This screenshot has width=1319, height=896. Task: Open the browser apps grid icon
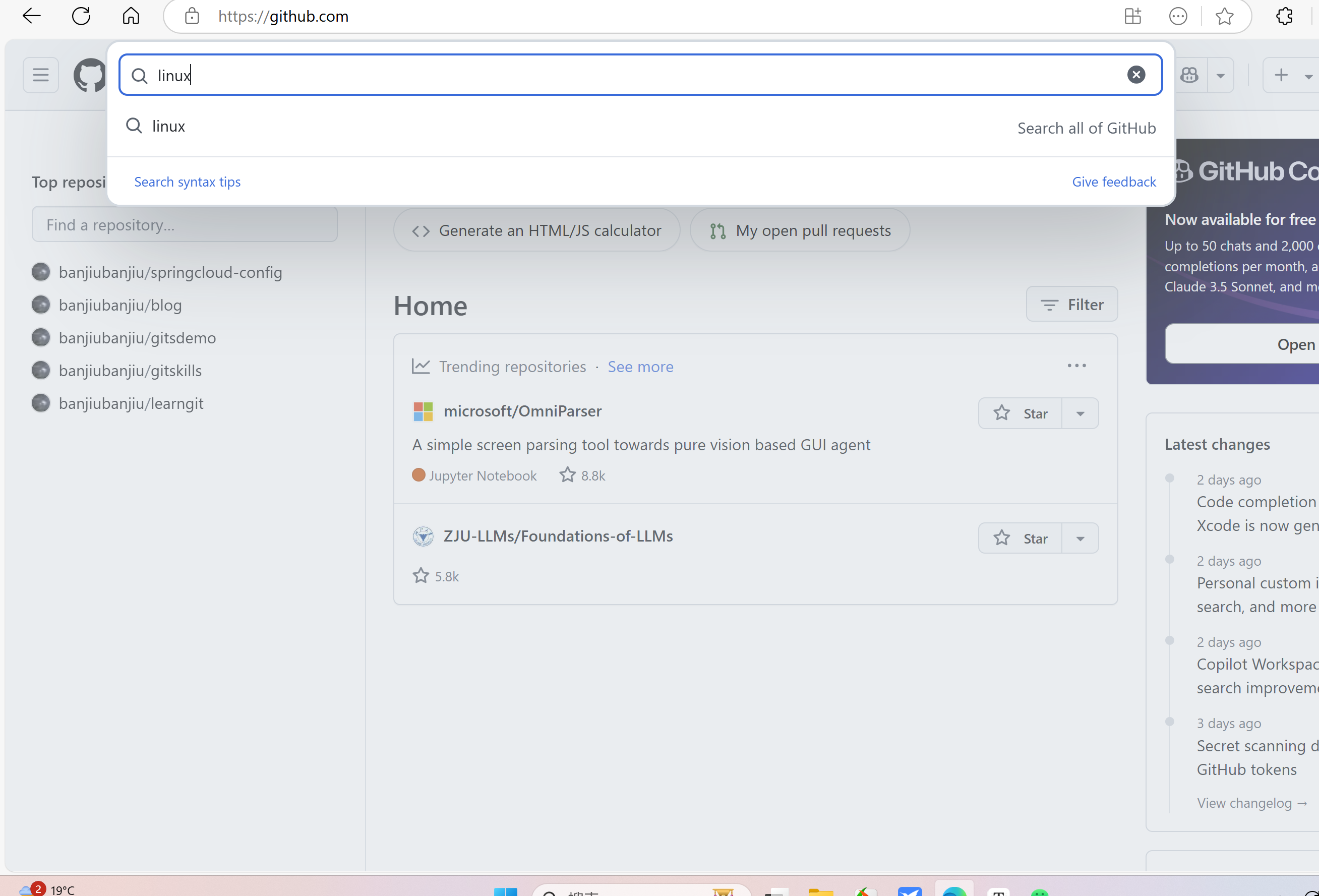tap(1133, 16)
